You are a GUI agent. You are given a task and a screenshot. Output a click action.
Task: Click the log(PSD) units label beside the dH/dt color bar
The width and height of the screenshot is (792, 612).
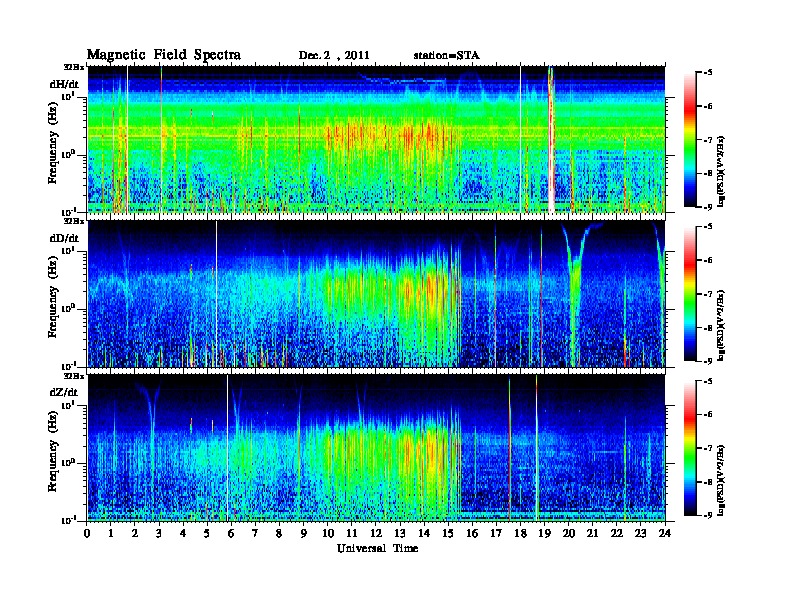click(722, 171)
